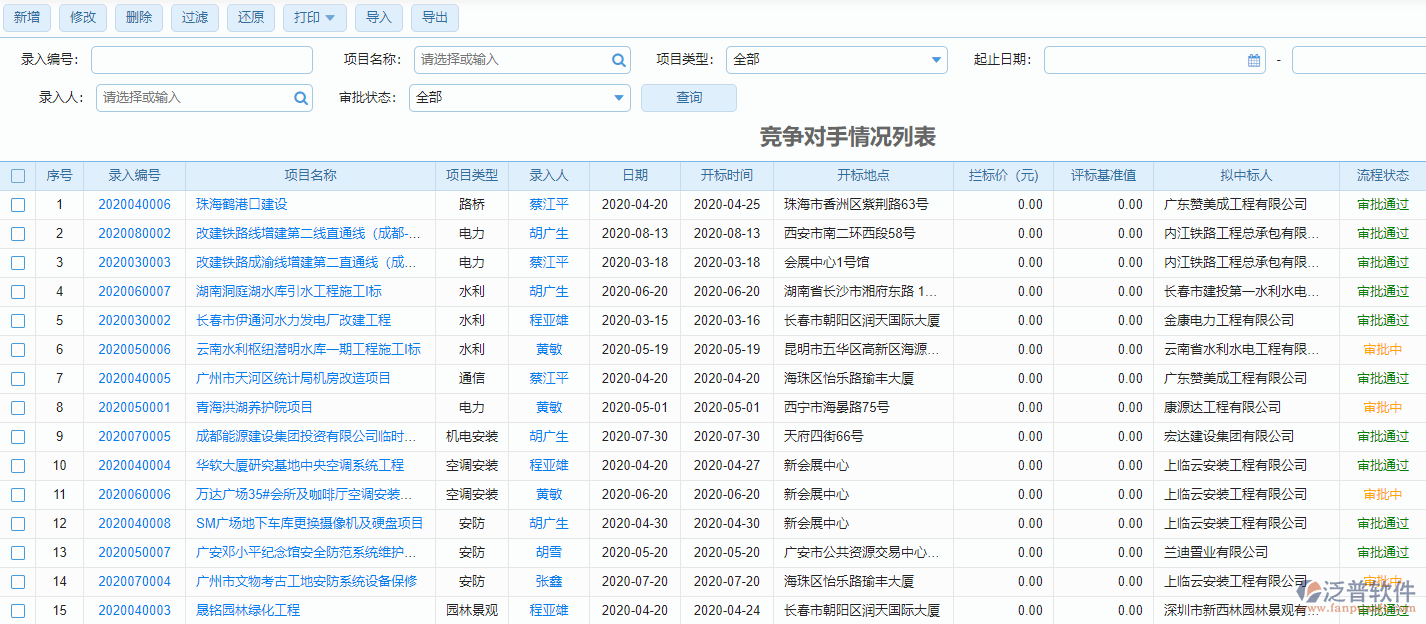The image size is (1426, 624).
Task: Click the 删除 delete toolbar icon
Action: point(138,17)
